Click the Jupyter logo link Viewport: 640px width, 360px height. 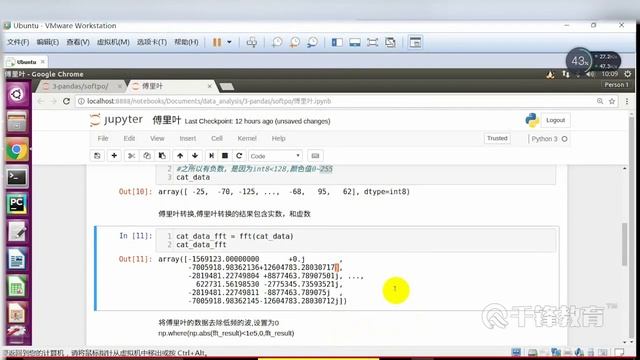click(x=116, y=120)
